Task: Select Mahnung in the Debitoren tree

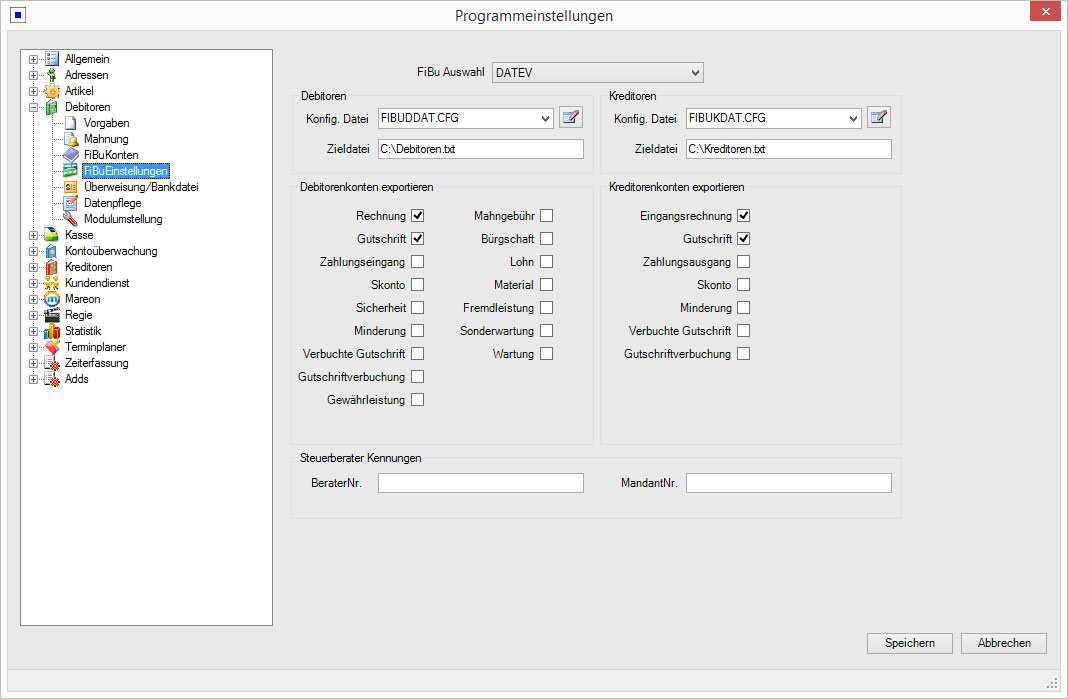Action: tap(105, 139)
